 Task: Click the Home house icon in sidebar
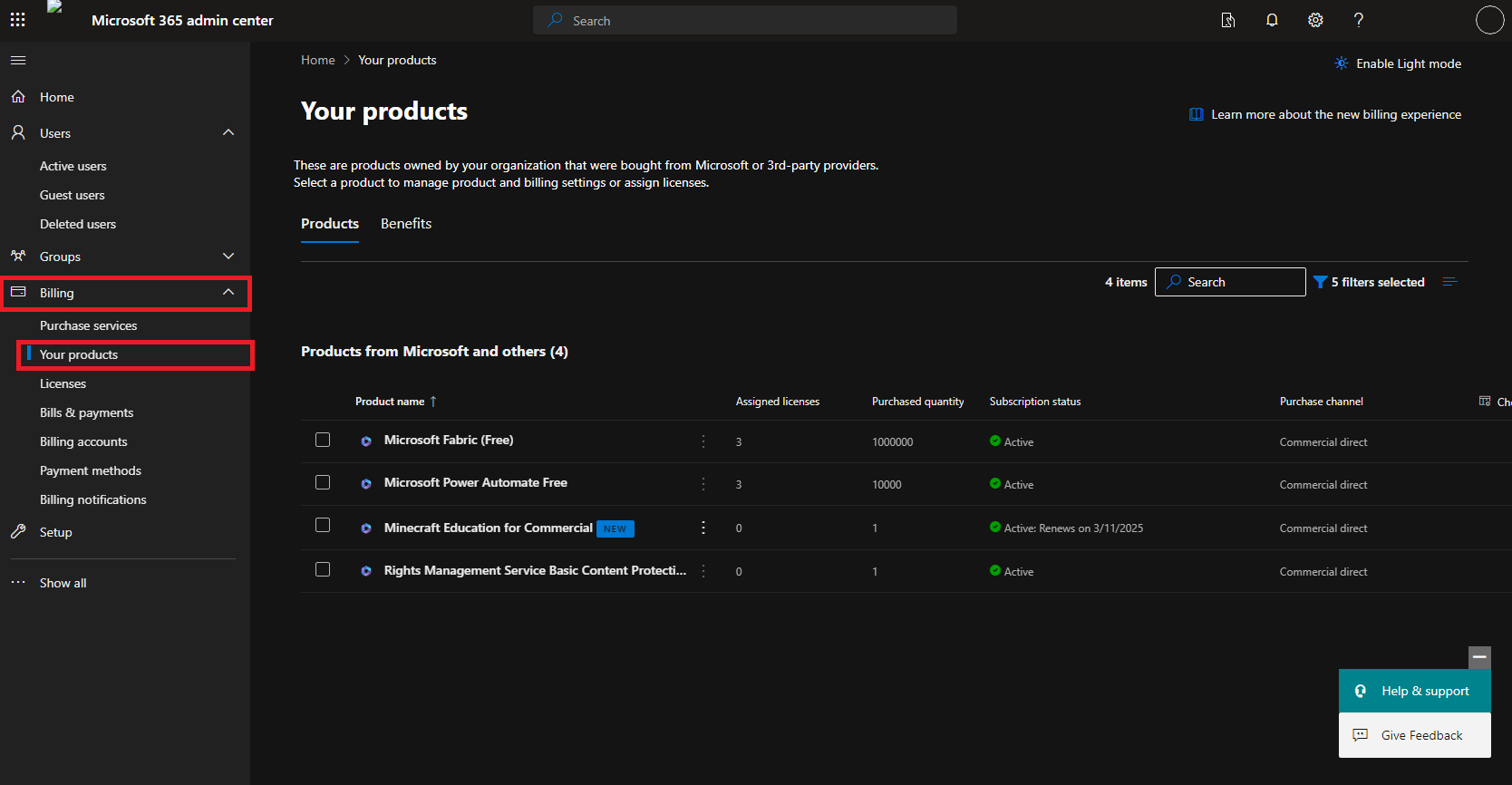(x=18, y=97)
